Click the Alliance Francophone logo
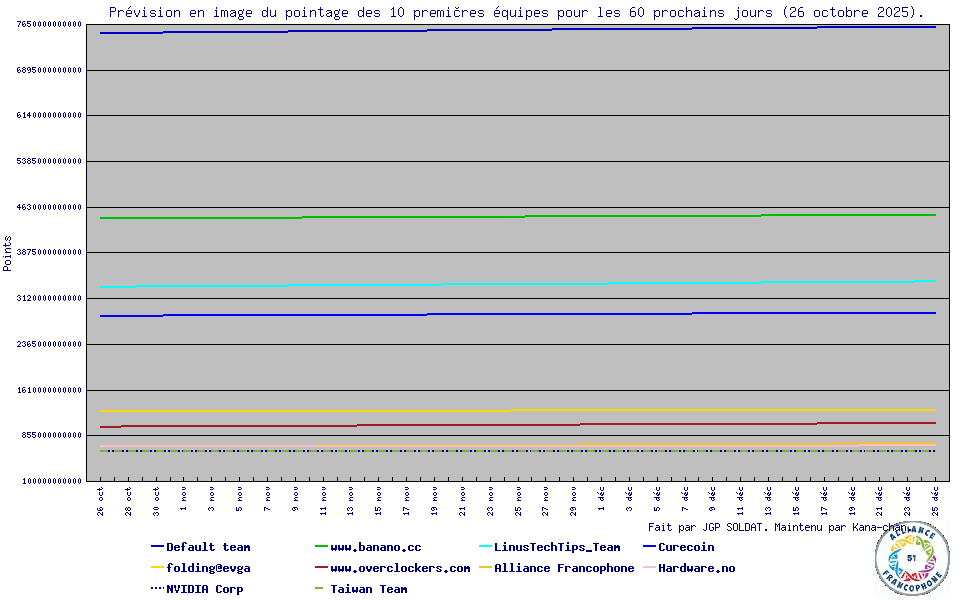The width and height of the screenshot is (970, 600). coord(911,558)
